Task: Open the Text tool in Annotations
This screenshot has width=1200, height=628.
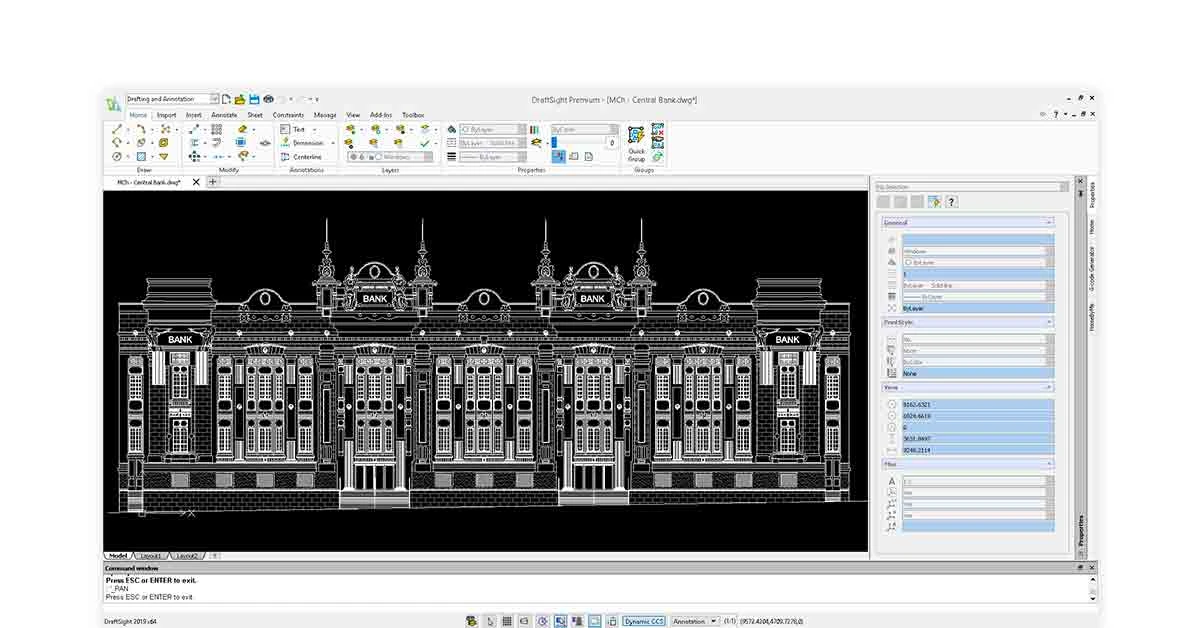Action: click(x=298, y=129)
